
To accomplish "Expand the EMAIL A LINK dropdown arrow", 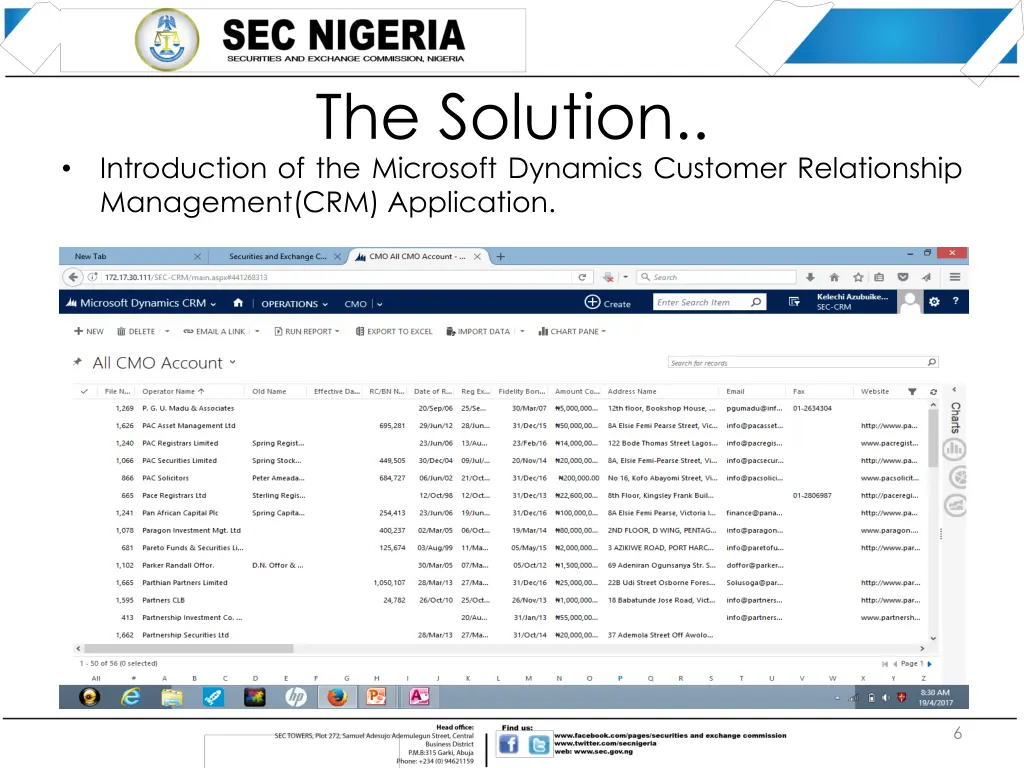I will tap(257, 332).
